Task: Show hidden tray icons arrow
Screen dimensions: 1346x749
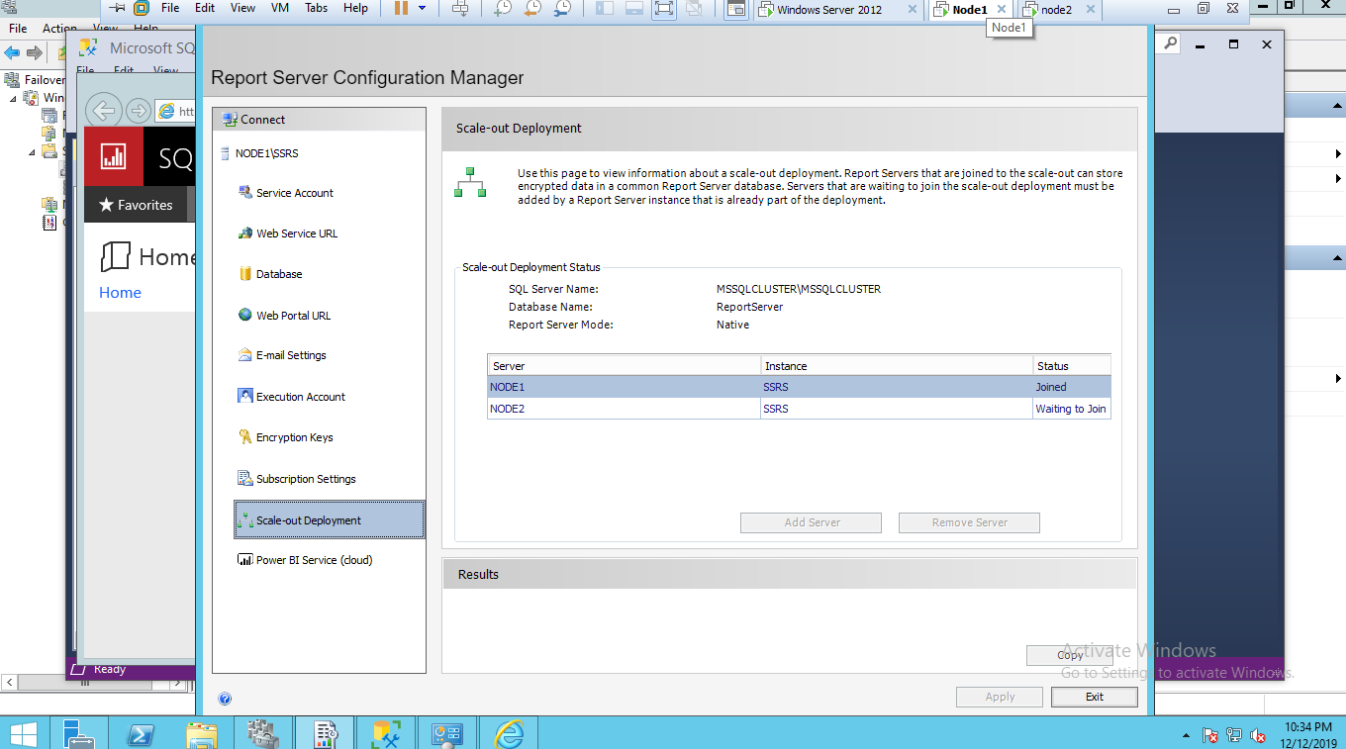Action: pos(1186,736)
